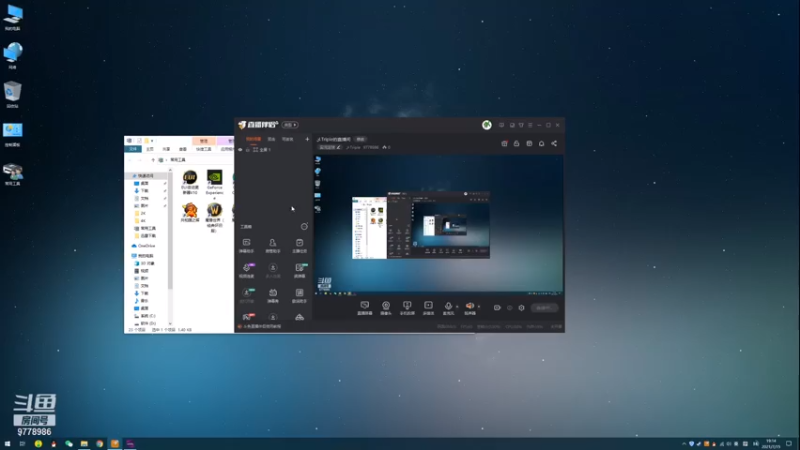Open WeChat from the taskbar
Screen dimensions: 800x450
pos(69,444)
